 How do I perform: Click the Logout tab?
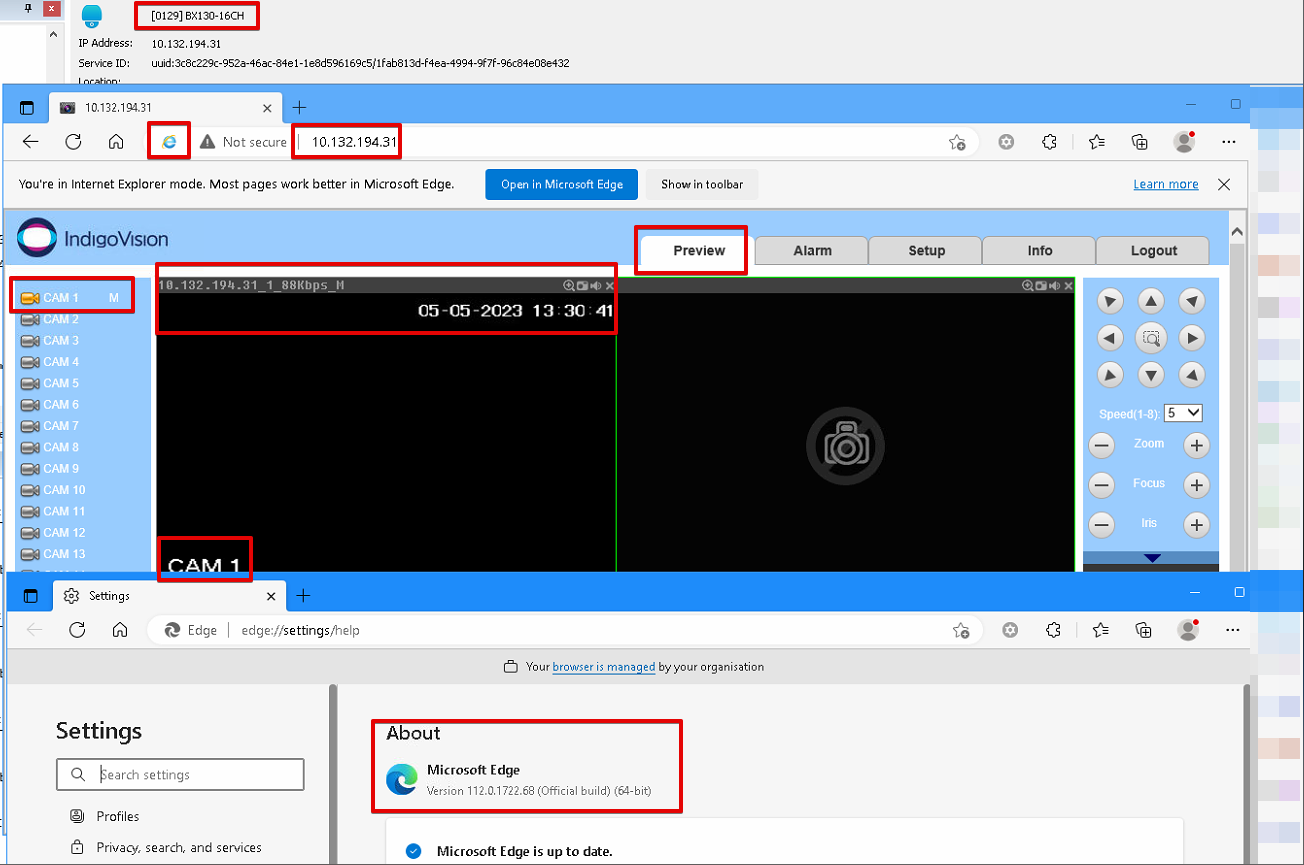coord(1154,251)
